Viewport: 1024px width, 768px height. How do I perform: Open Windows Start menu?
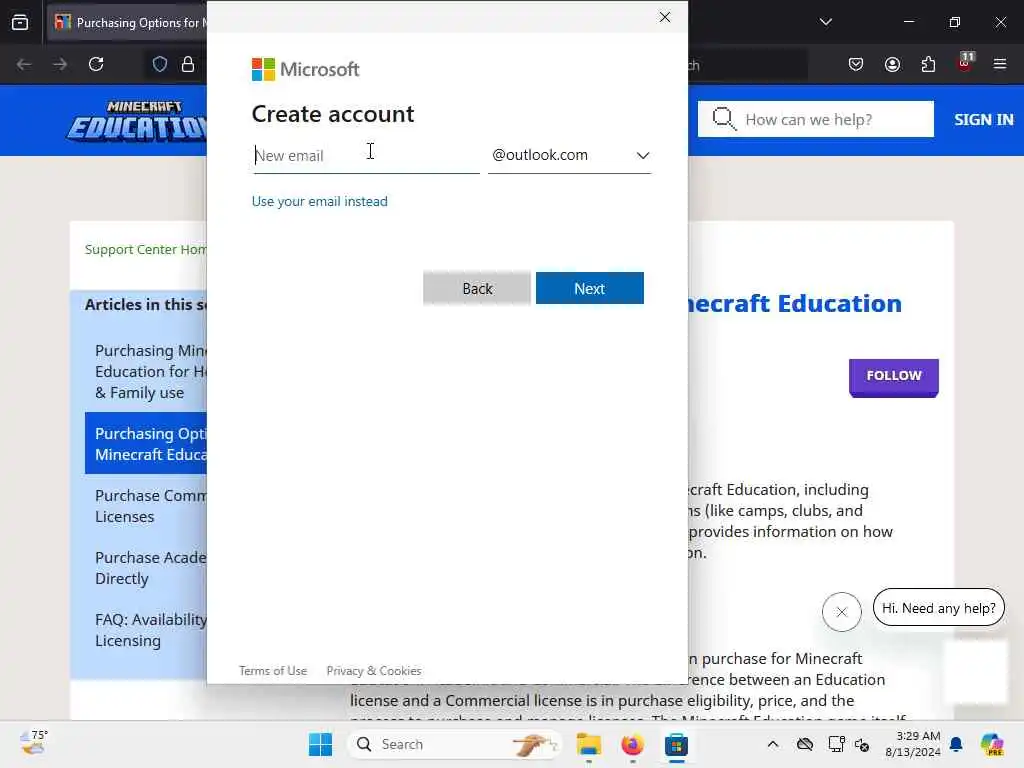click(320, 744)
